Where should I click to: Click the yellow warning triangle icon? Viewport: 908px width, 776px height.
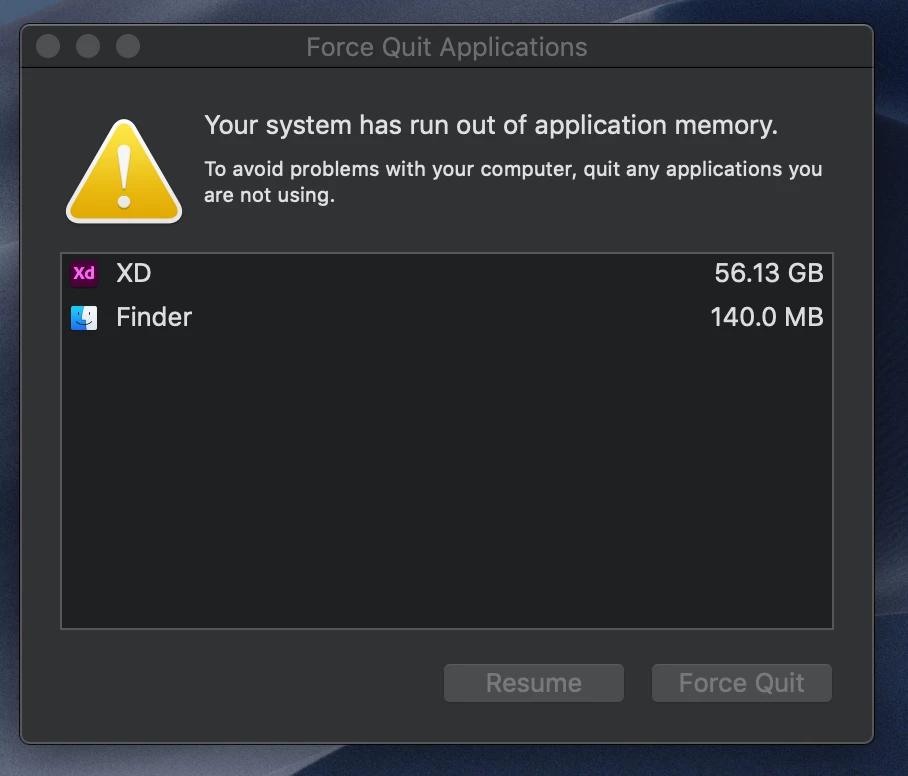124,171
